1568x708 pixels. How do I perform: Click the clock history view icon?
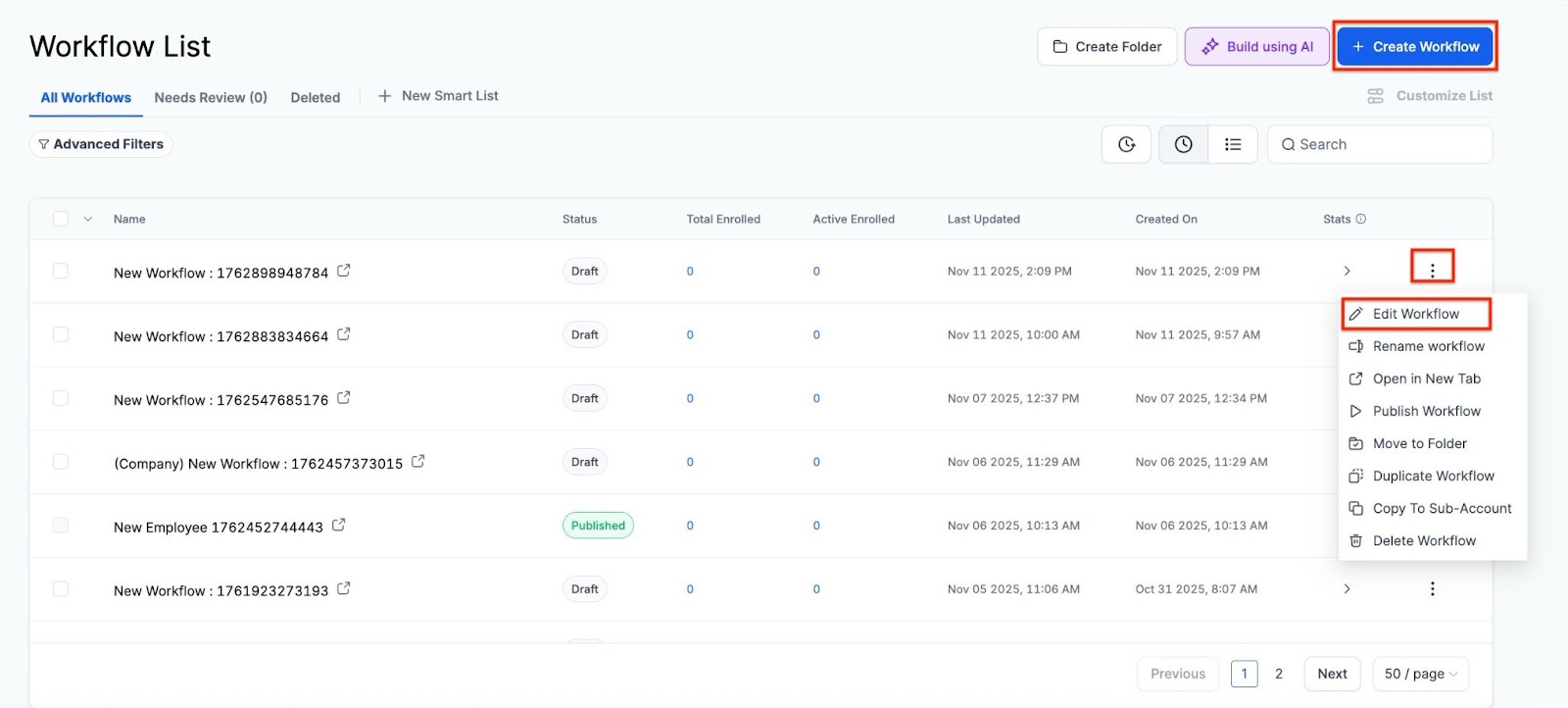point(1184,144)
